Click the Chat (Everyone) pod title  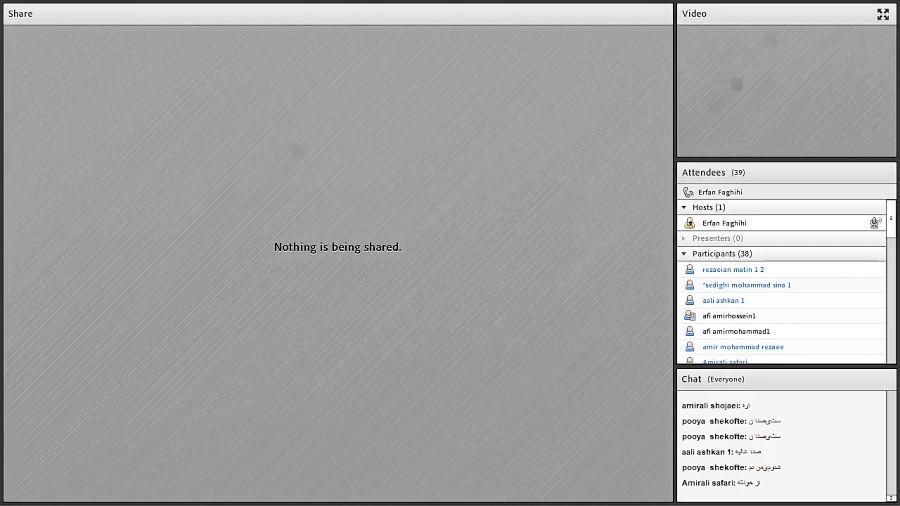click(713, 379)
